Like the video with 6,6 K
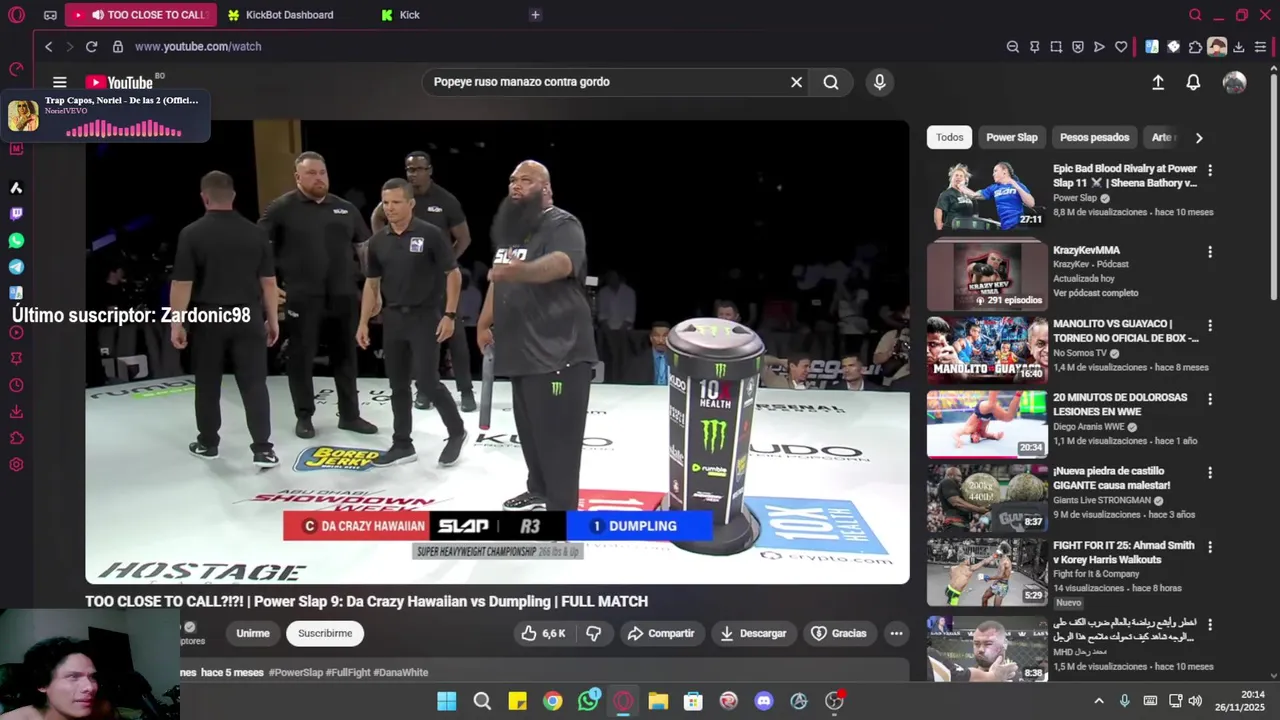Screen dimensions: 1280x720 pyautogui.click(x=543, y=633)
